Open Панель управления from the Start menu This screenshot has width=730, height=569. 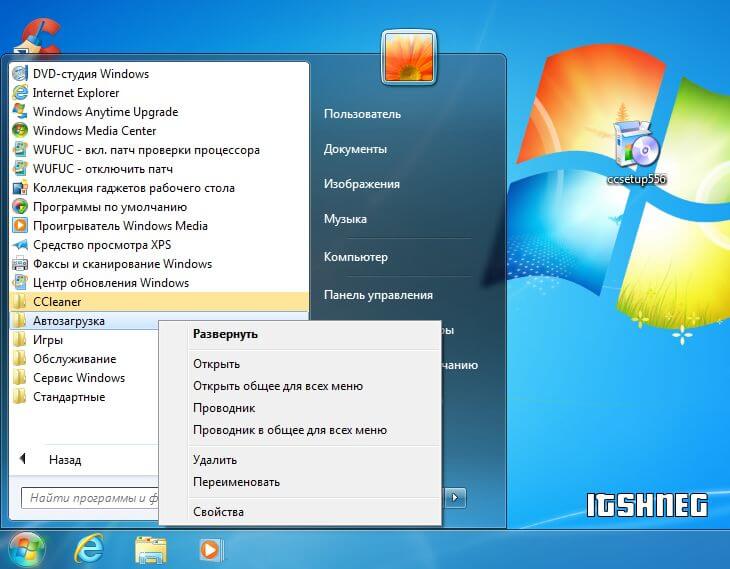pyautogui.click(x=378, y=295)
